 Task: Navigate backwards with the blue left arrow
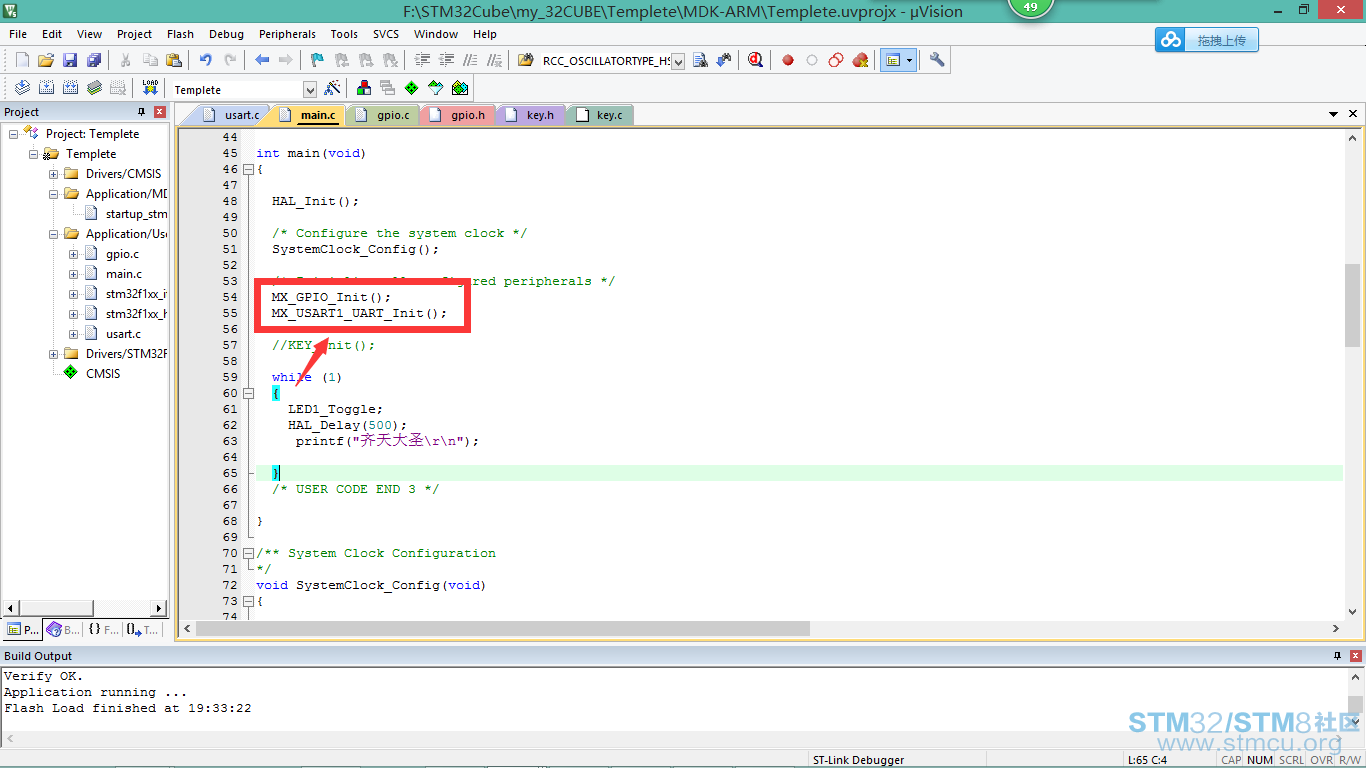pos(262,60)
